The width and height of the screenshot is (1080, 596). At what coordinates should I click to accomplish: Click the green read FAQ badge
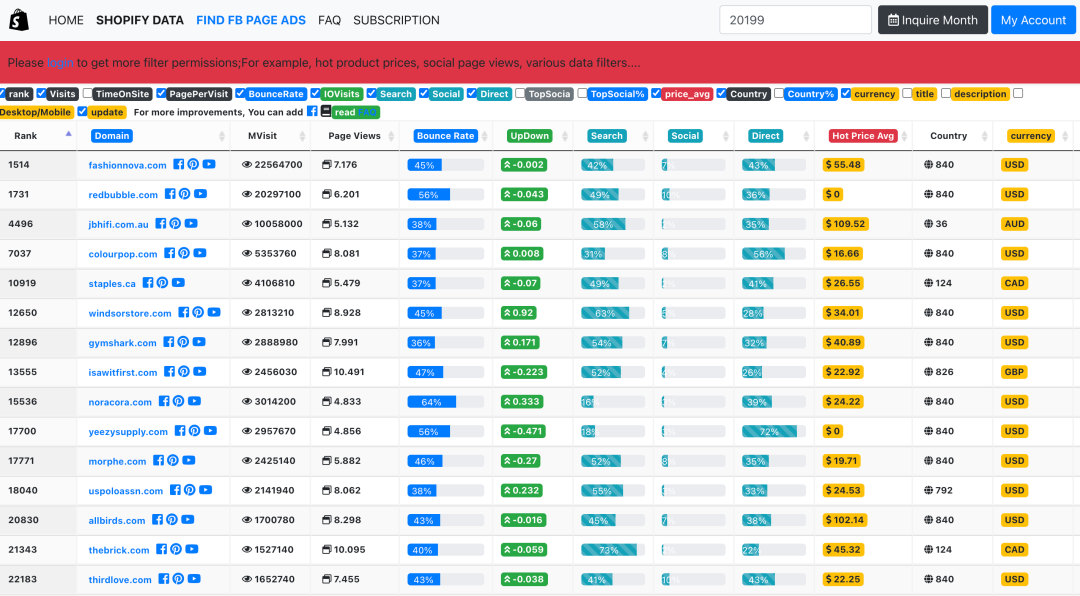point(355,112)
